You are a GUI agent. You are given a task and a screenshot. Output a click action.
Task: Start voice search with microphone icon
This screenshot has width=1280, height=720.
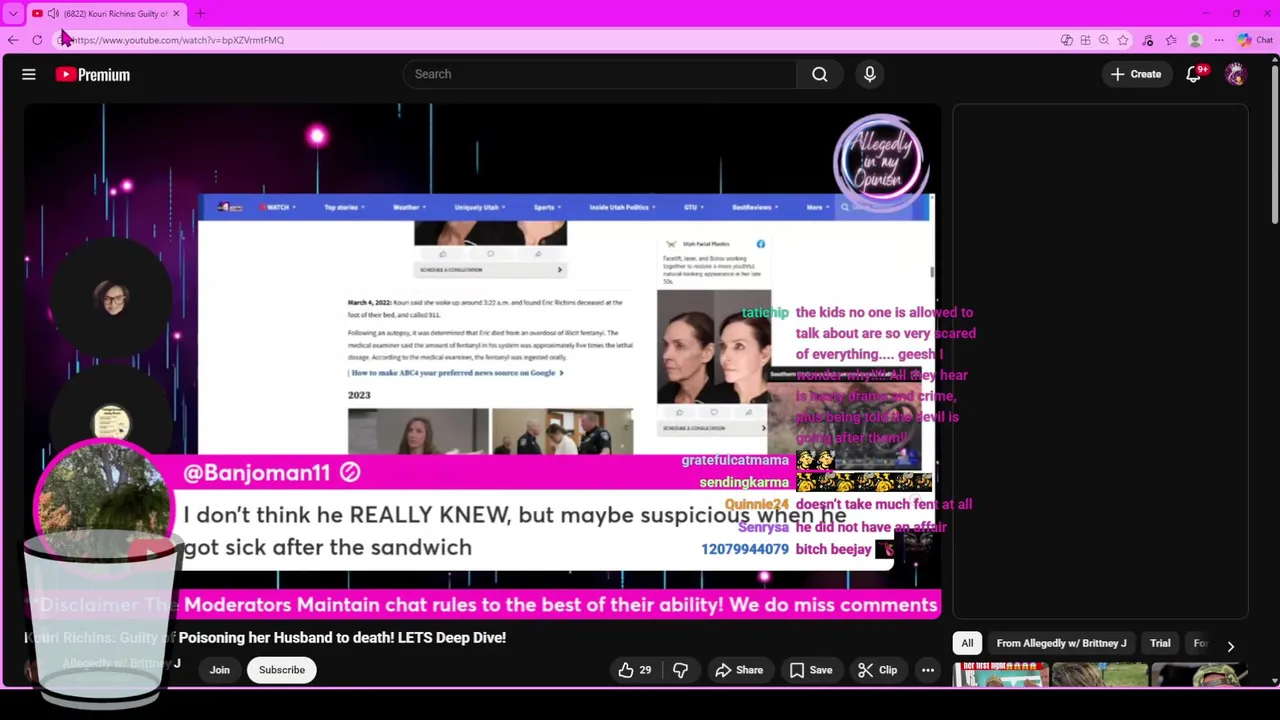[x=869, y=74]
